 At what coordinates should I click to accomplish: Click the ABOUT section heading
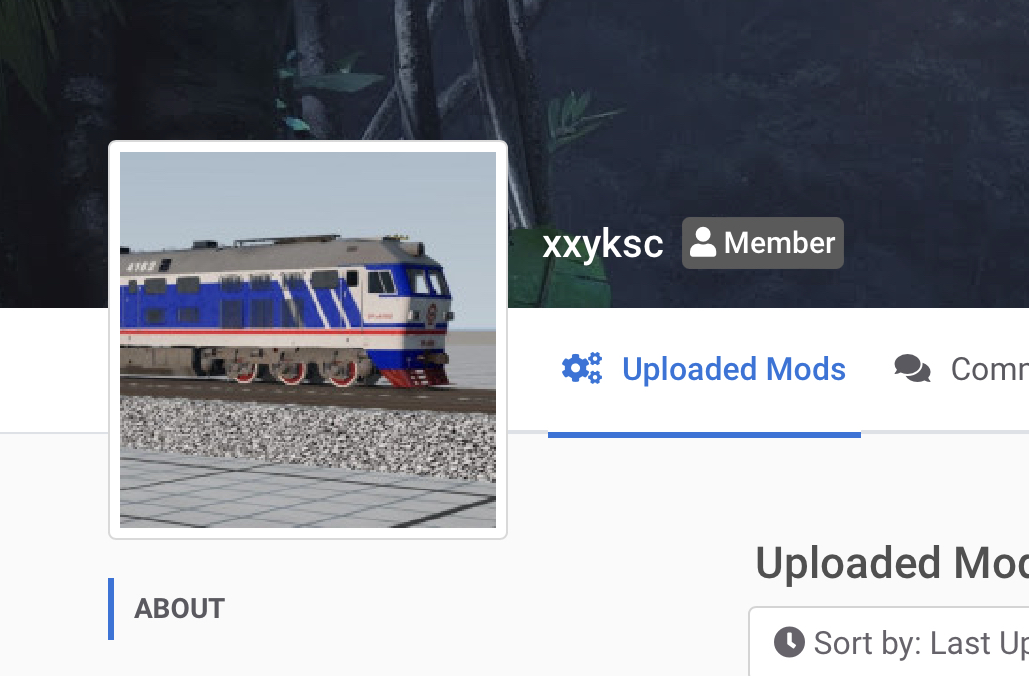pos(179,608)
